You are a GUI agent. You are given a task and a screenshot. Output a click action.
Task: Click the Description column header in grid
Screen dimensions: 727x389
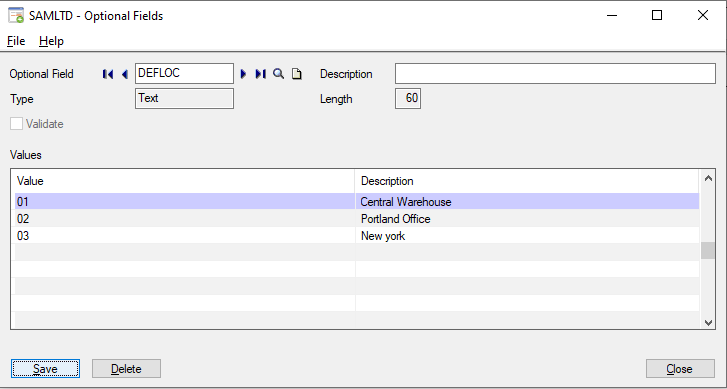point(527,181)
